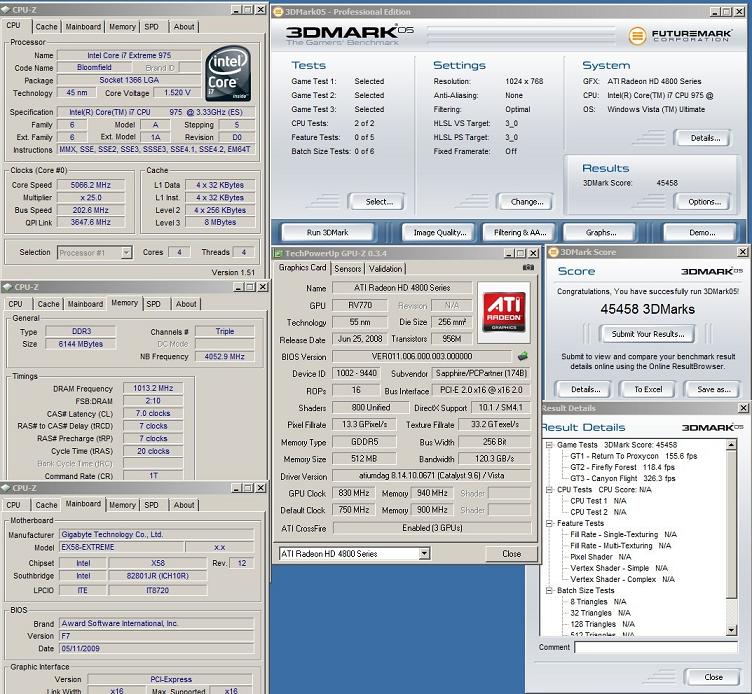Click Select tests button
This screenshot has width=752, height=694.
[x=379, y=202]
